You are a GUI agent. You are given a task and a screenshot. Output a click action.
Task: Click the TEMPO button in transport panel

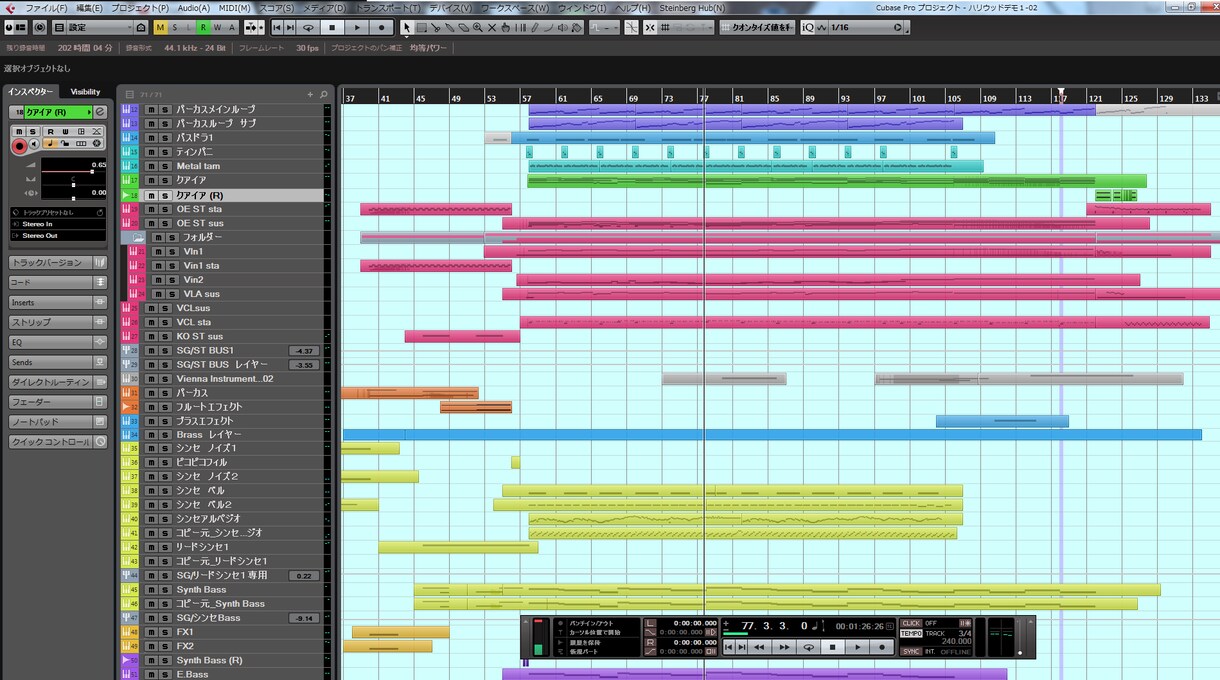pos(911,634)
